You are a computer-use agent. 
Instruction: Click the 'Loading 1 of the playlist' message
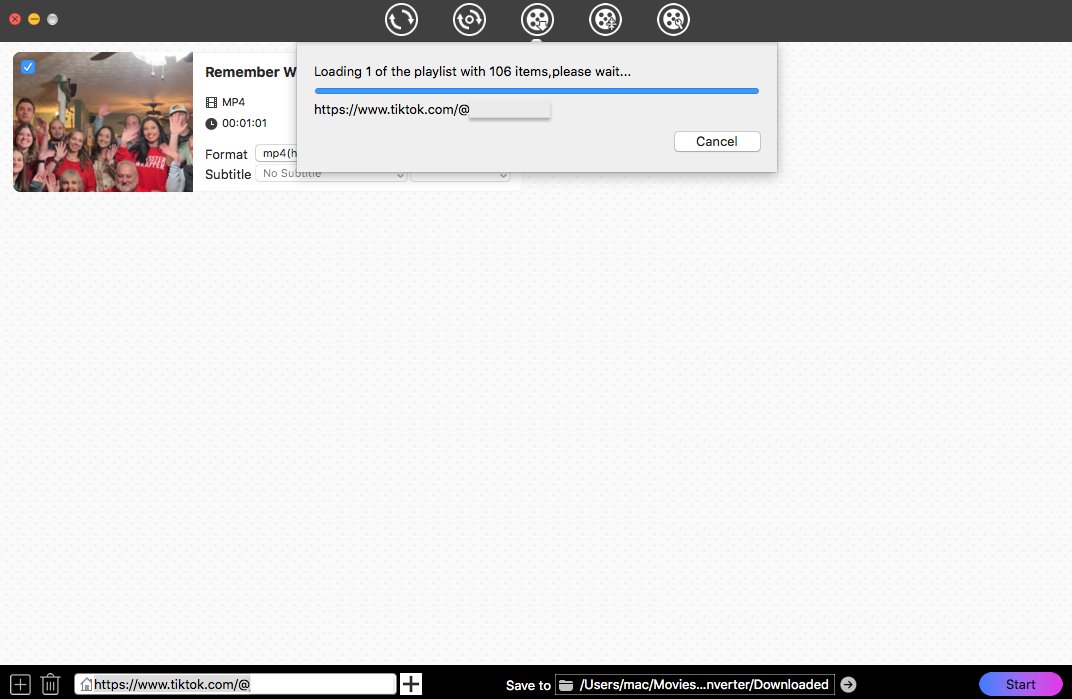pos(472,71)
